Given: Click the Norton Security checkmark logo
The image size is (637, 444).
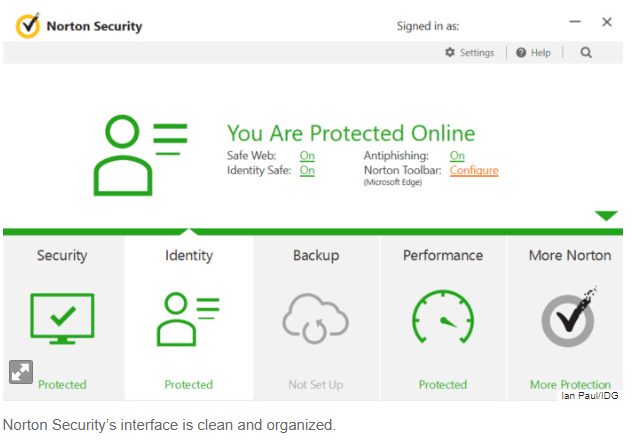Looking at the screenshot, I should (x=28, y=26).
